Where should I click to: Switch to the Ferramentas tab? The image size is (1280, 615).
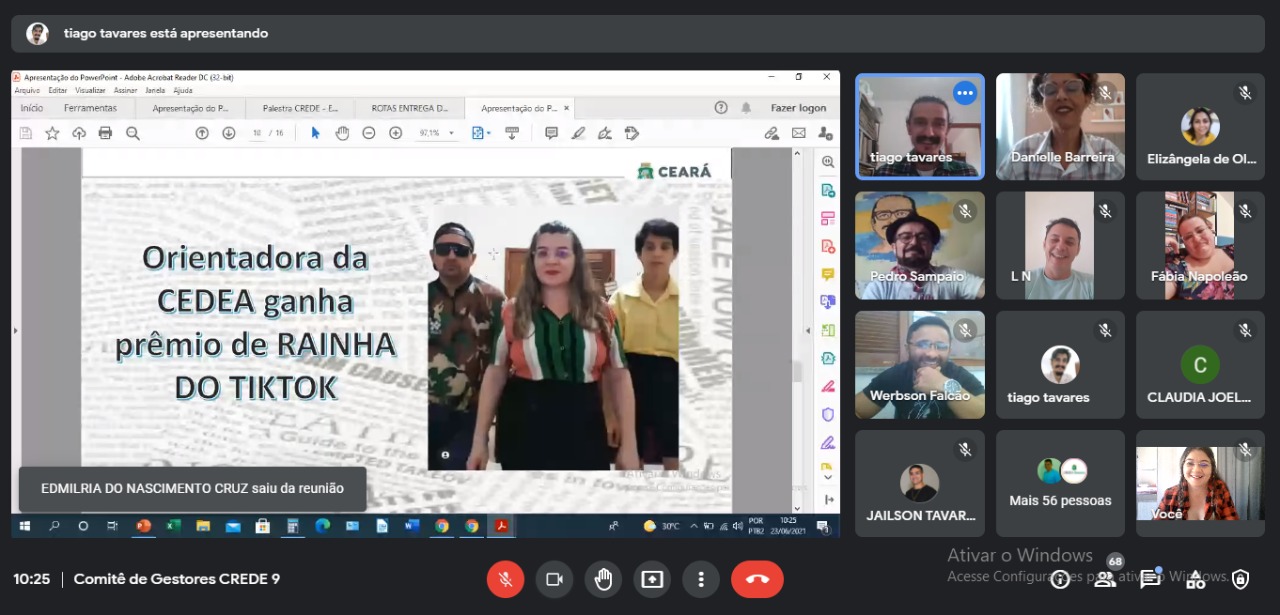90,108
